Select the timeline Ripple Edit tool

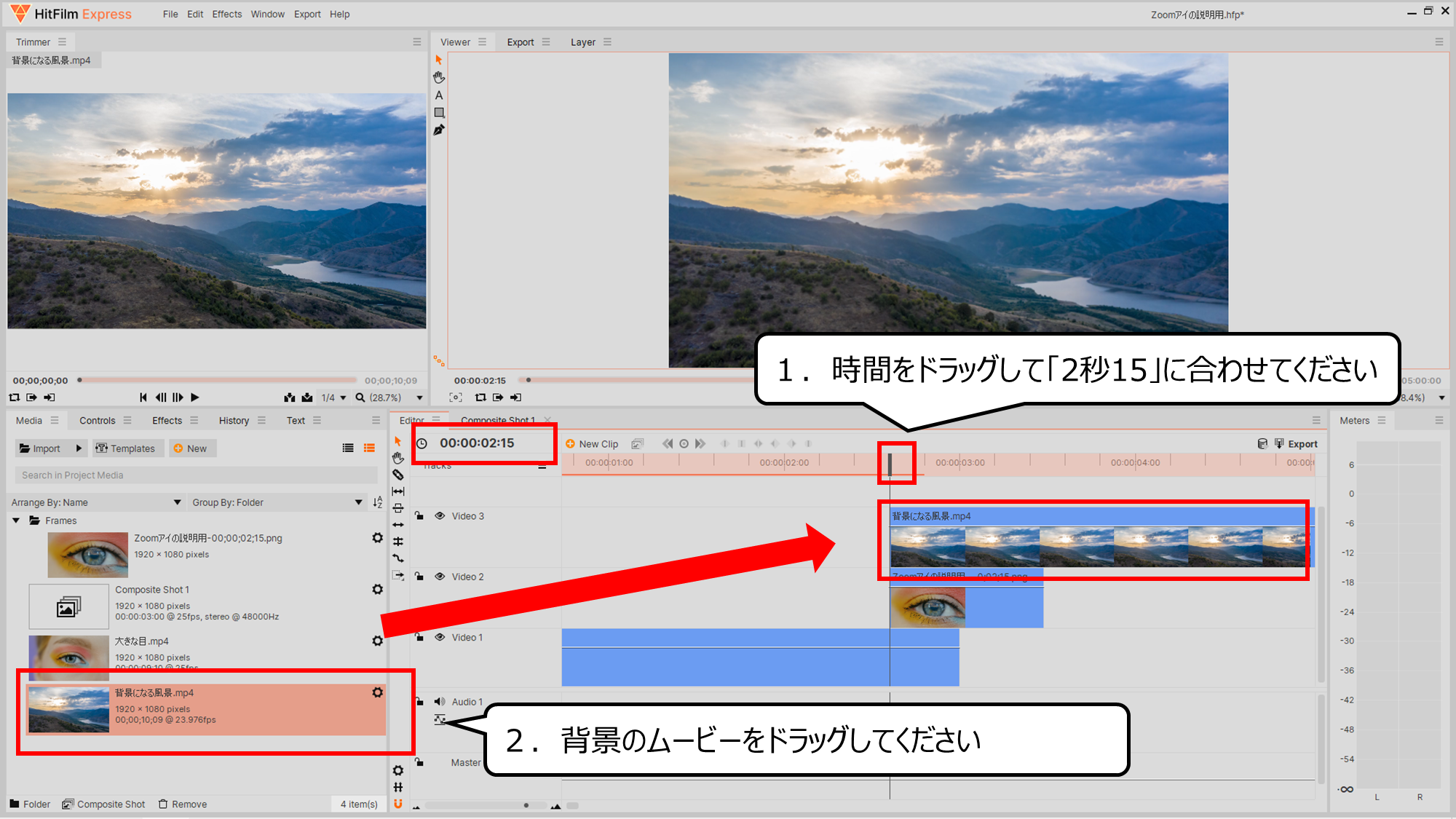[397, 525]
